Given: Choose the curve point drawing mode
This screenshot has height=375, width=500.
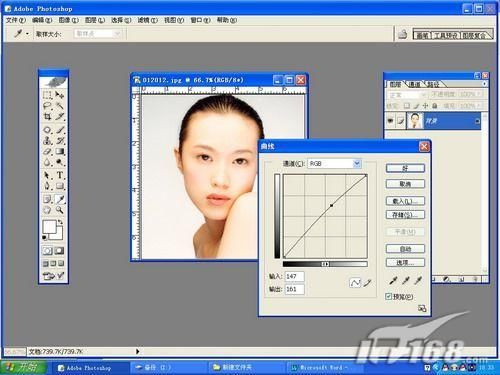Looking at the screenshot, I should pos(355,283).
